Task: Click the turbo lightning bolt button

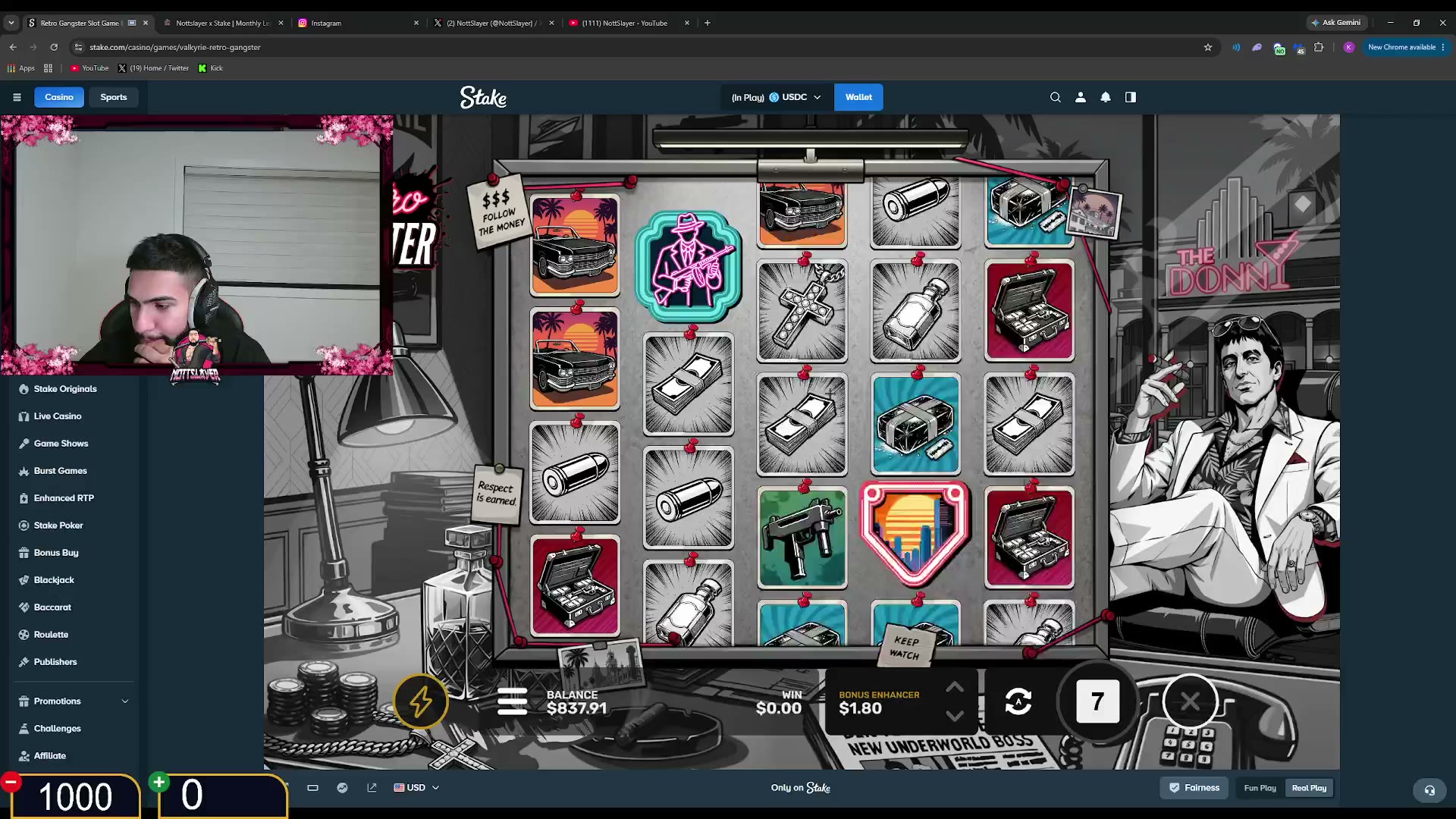Action: point(421,701)
